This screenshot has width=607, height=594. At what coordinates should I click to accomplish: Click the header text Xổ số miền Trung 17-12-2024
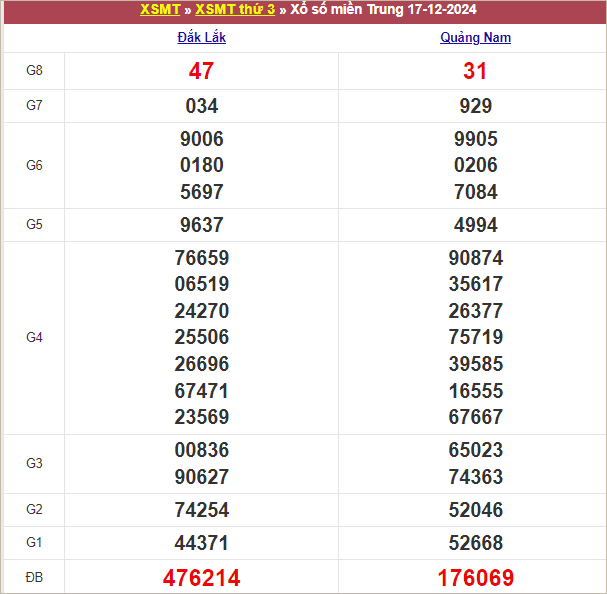click(x=383, y=9)
